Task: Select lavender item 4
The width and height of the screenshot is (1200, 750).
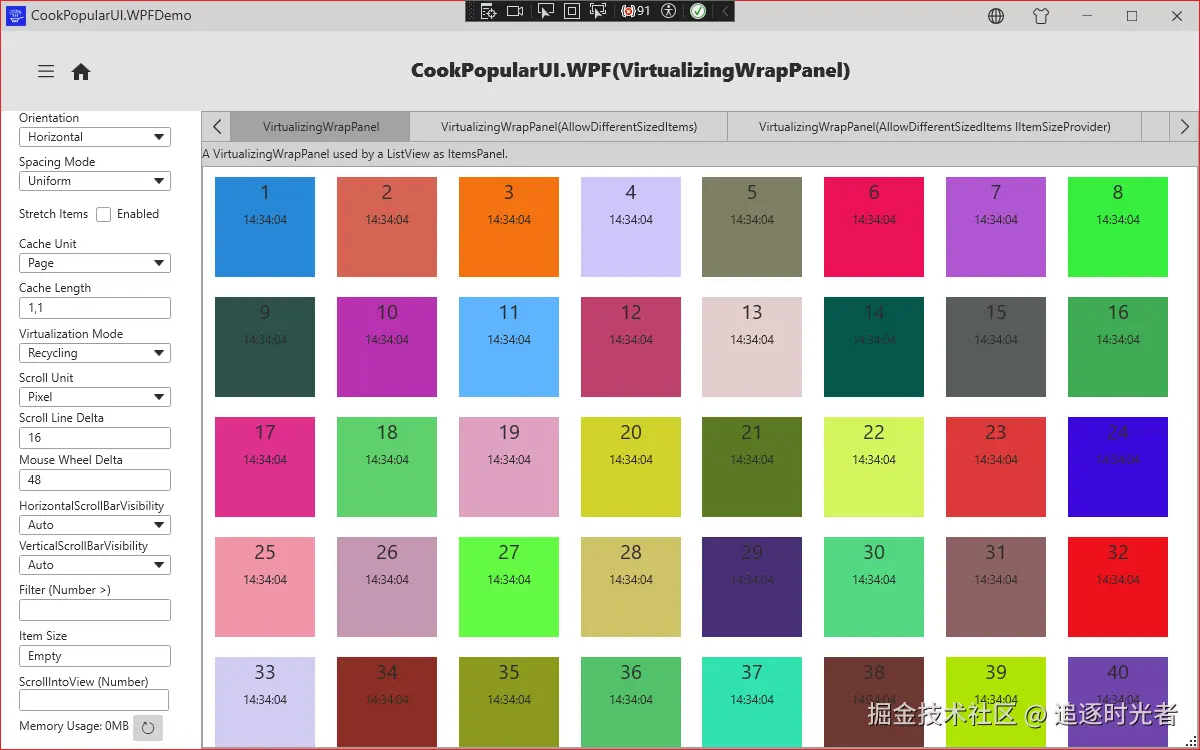Action: [x=631, y=227]
